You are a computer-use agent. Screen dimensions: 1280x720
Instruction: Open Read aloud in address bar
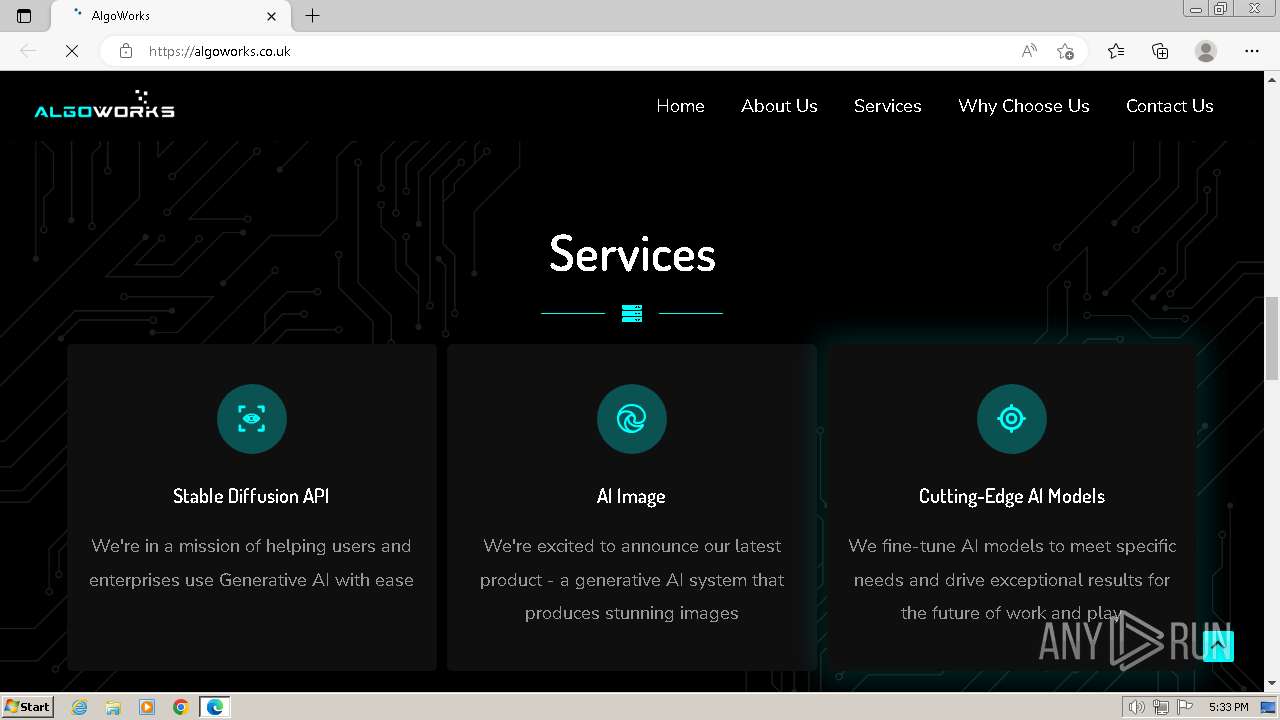pos(1029,51)
